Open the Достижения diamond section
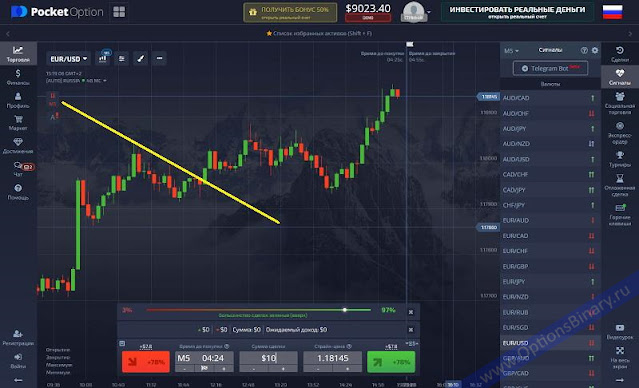Image resolution: width=639 pixels, height=388 pixels. 18,146
